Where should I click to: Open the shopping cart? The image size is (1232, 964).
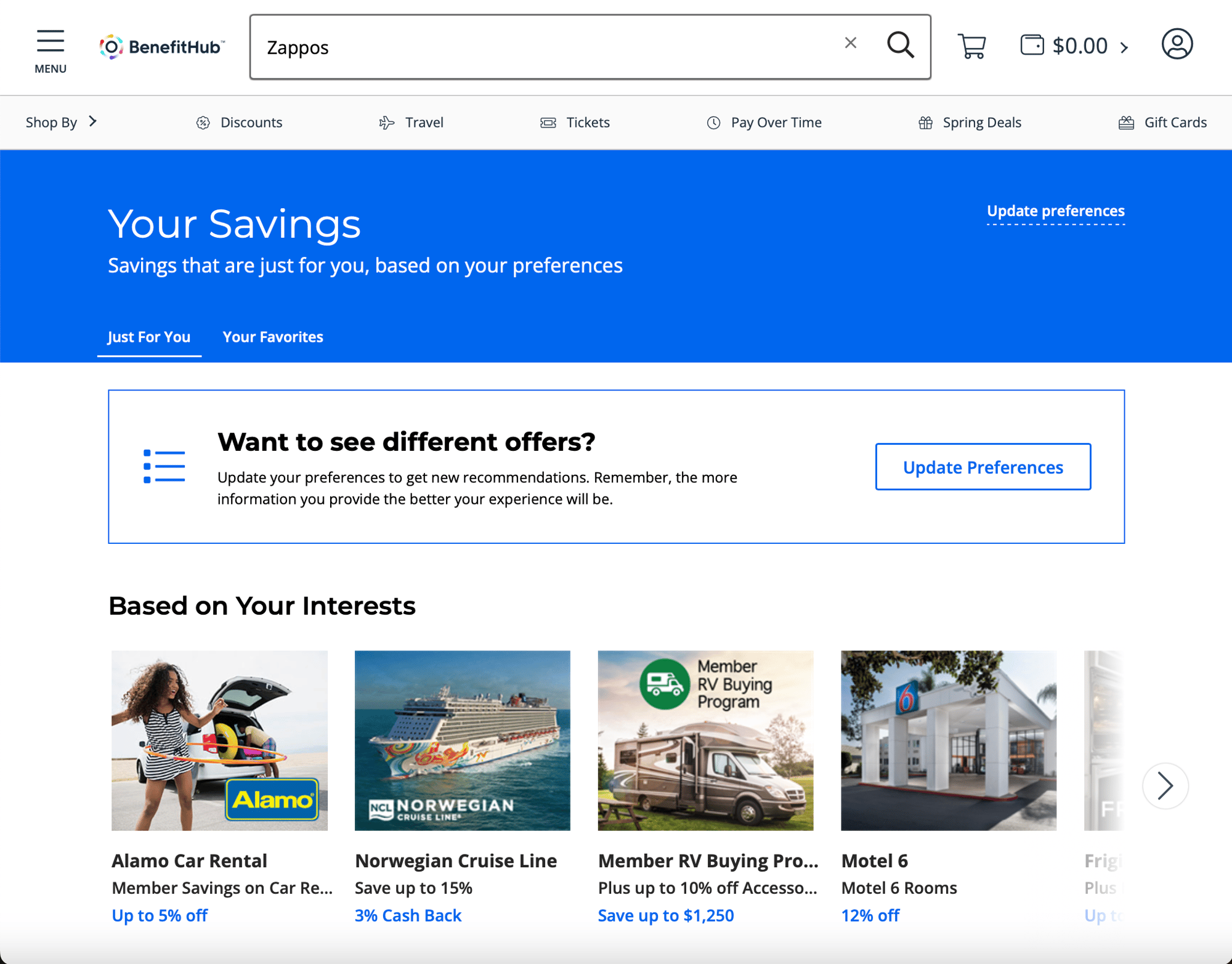(x=972, y=46)
